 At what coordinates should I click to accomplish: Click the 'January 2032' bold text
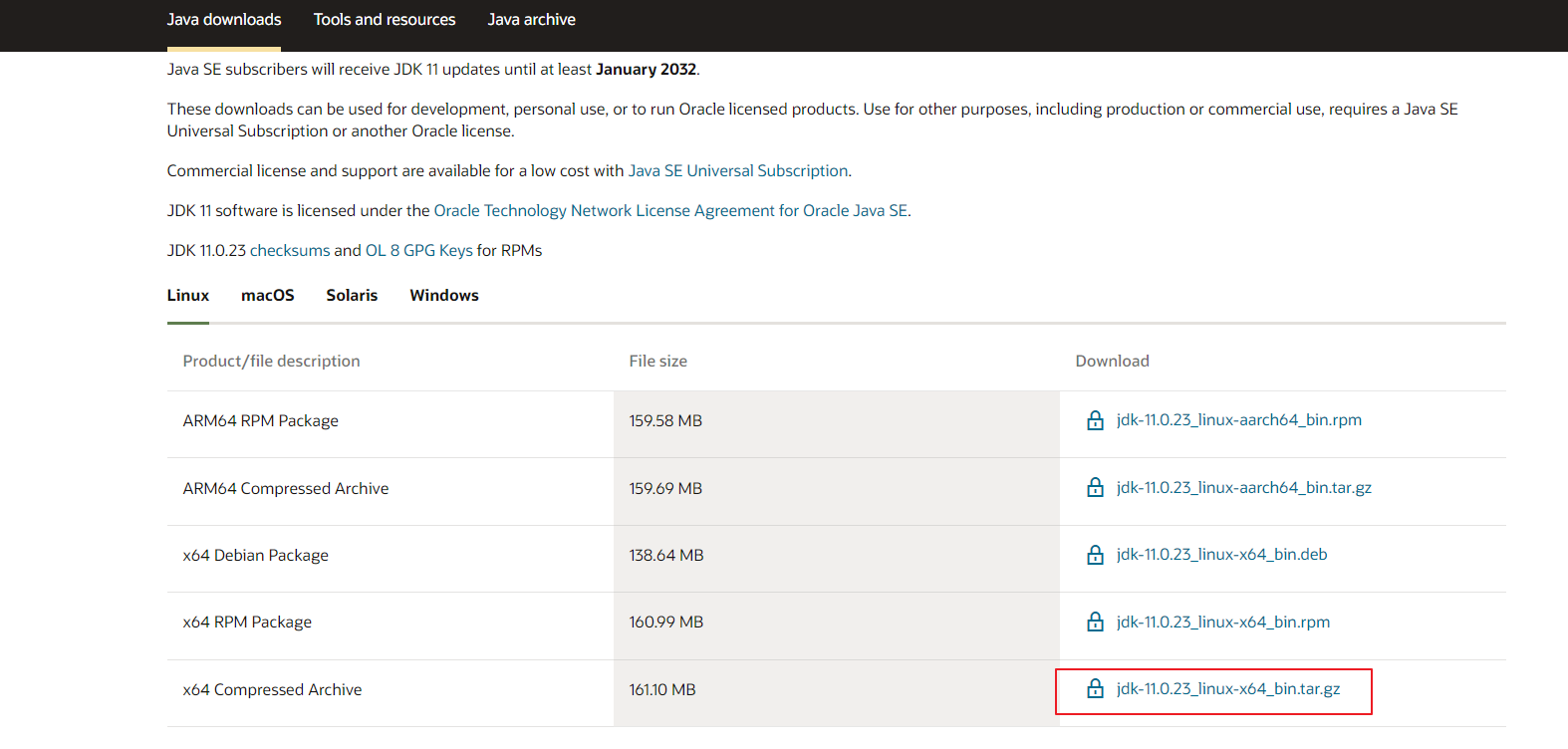[x=646, y=70]
